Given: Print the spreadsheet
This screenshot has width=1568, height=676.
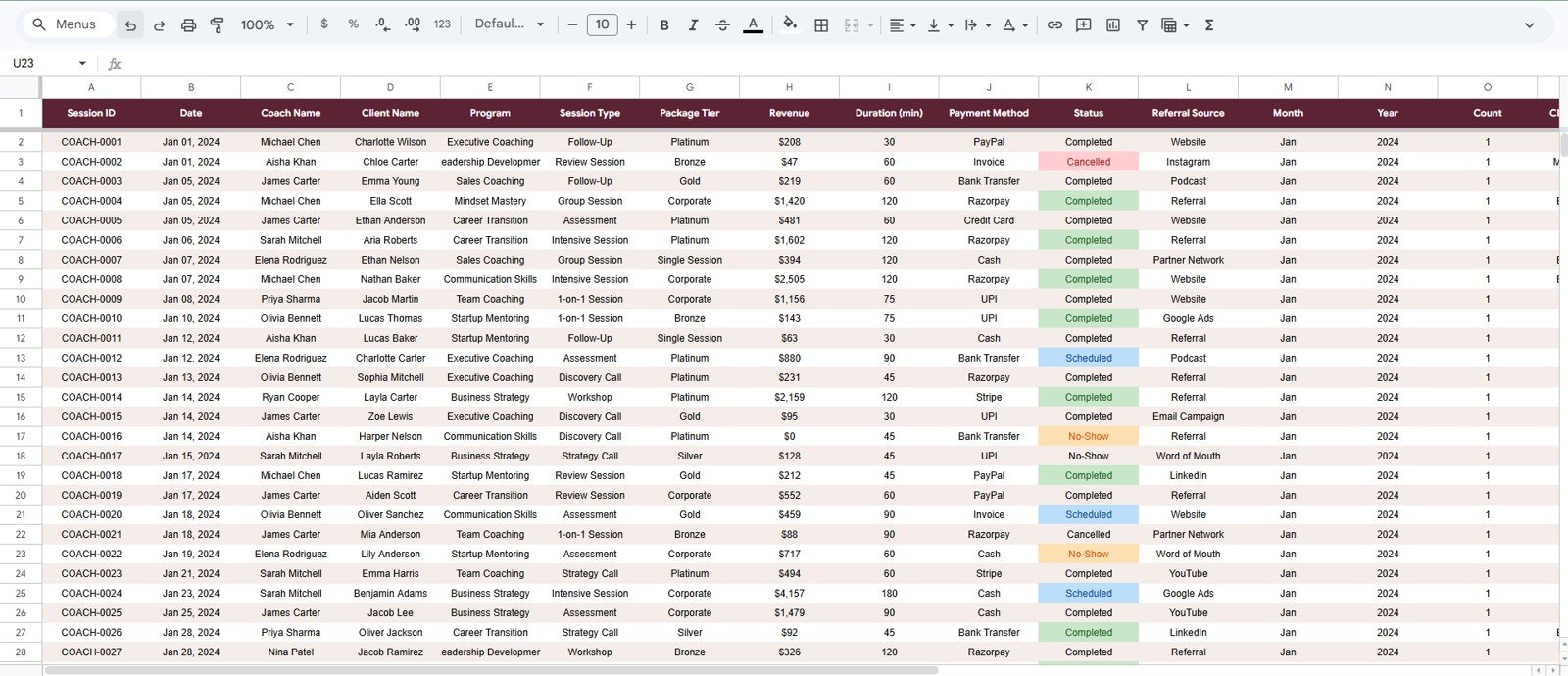Looking at the screenshot, I should (188, 24).
